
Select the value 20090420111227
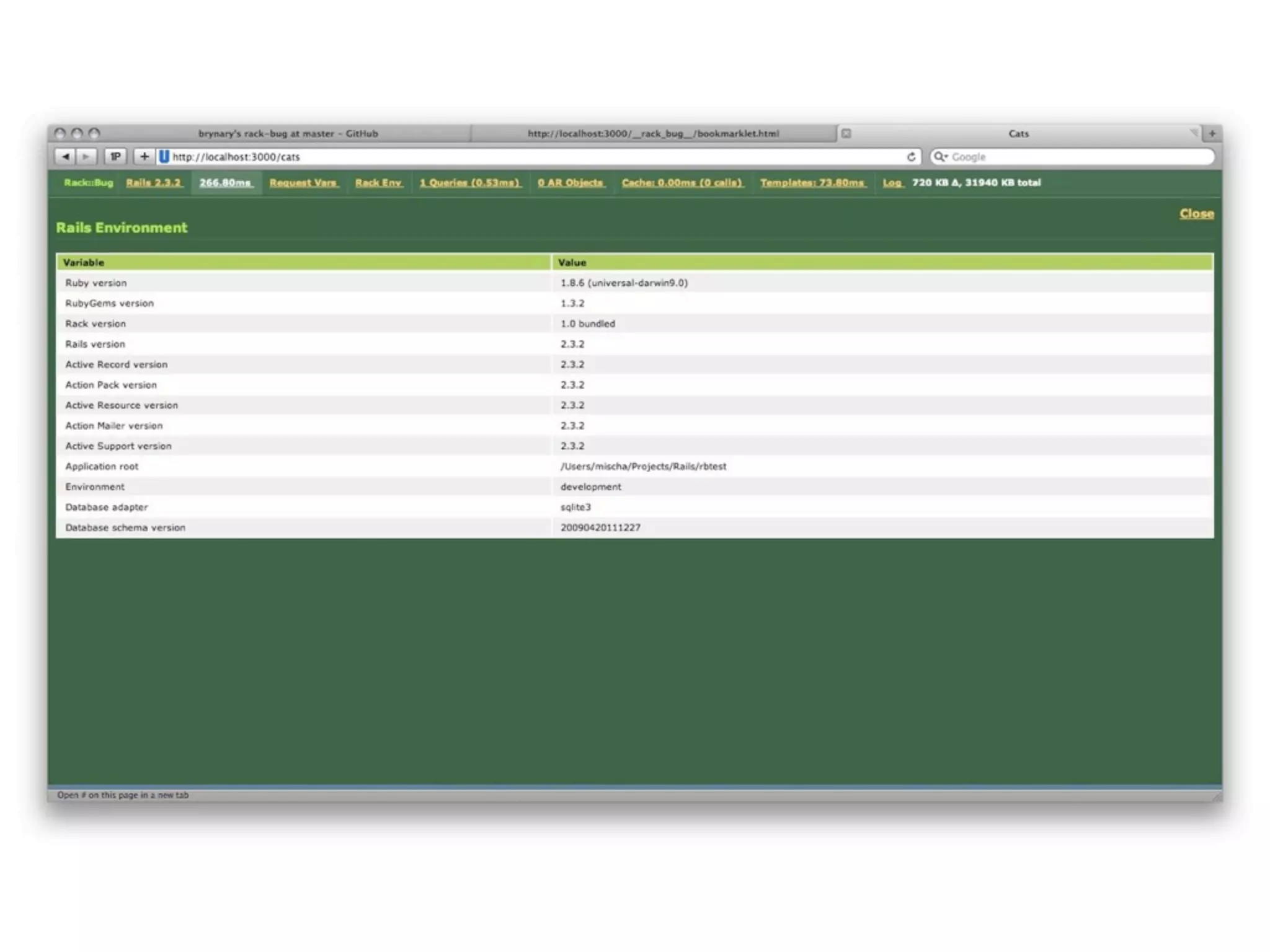pos(600,527)
